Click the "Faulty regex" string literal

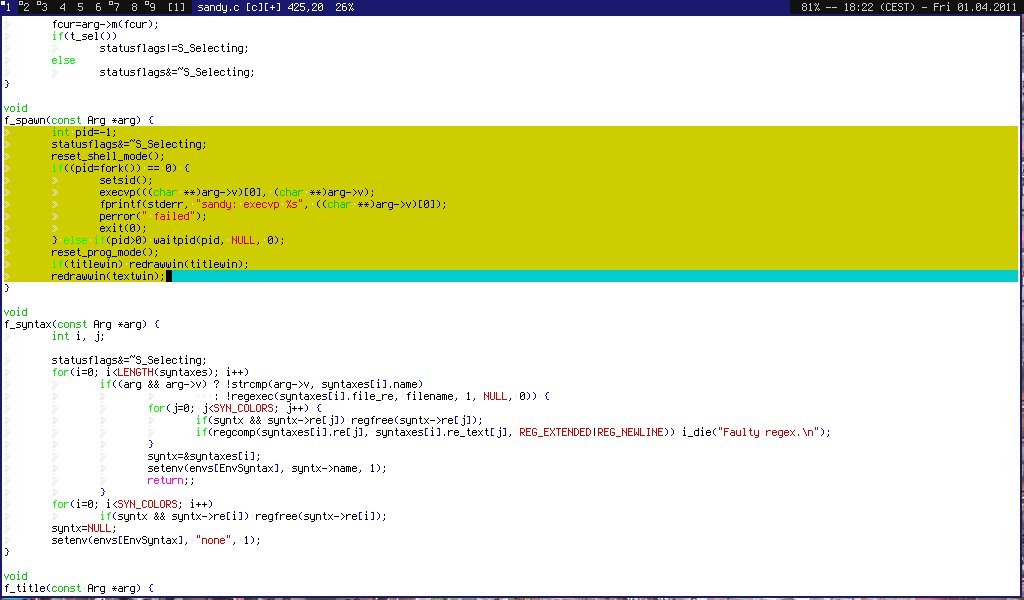click(x=782, y=432)
